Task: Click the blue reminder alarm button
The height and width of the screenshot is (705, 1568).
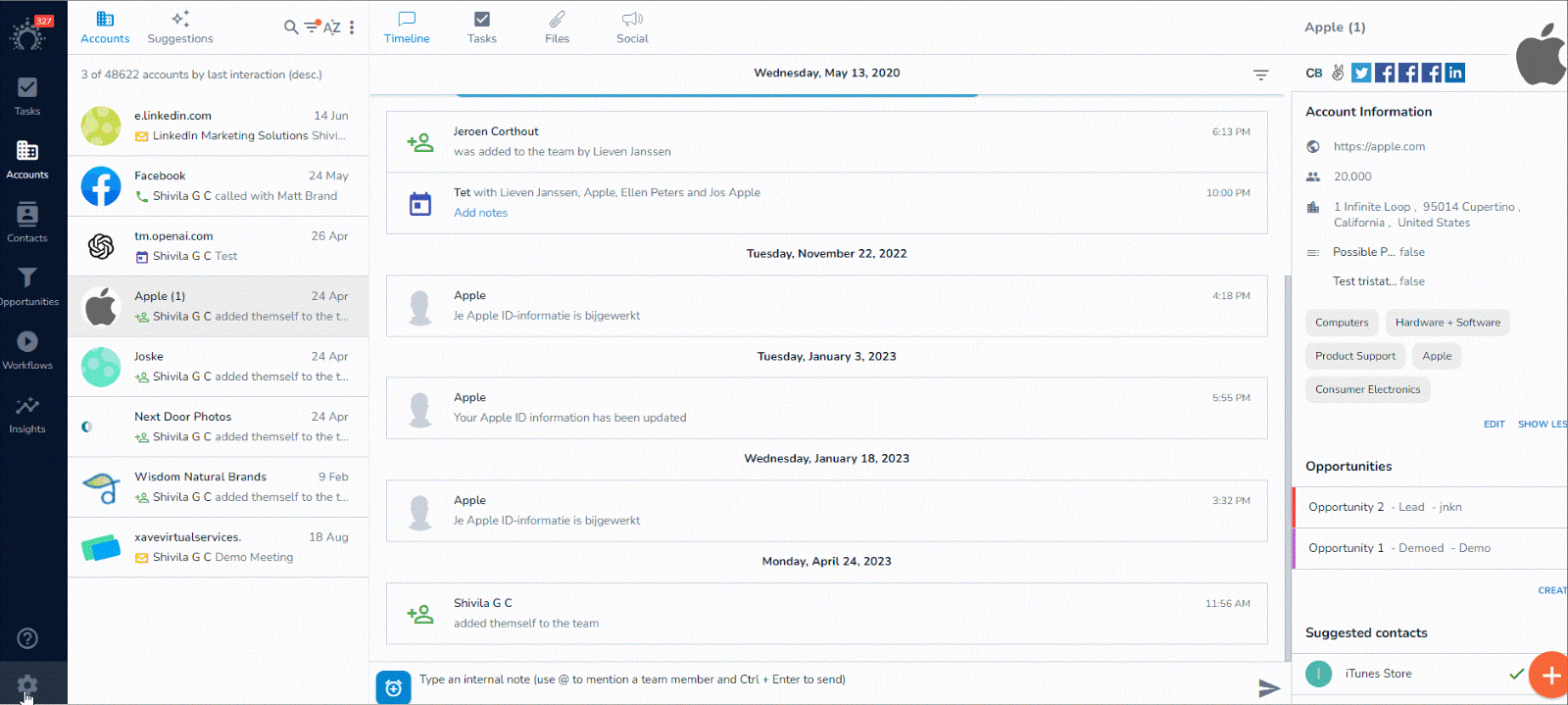Action: coord(394,687)
